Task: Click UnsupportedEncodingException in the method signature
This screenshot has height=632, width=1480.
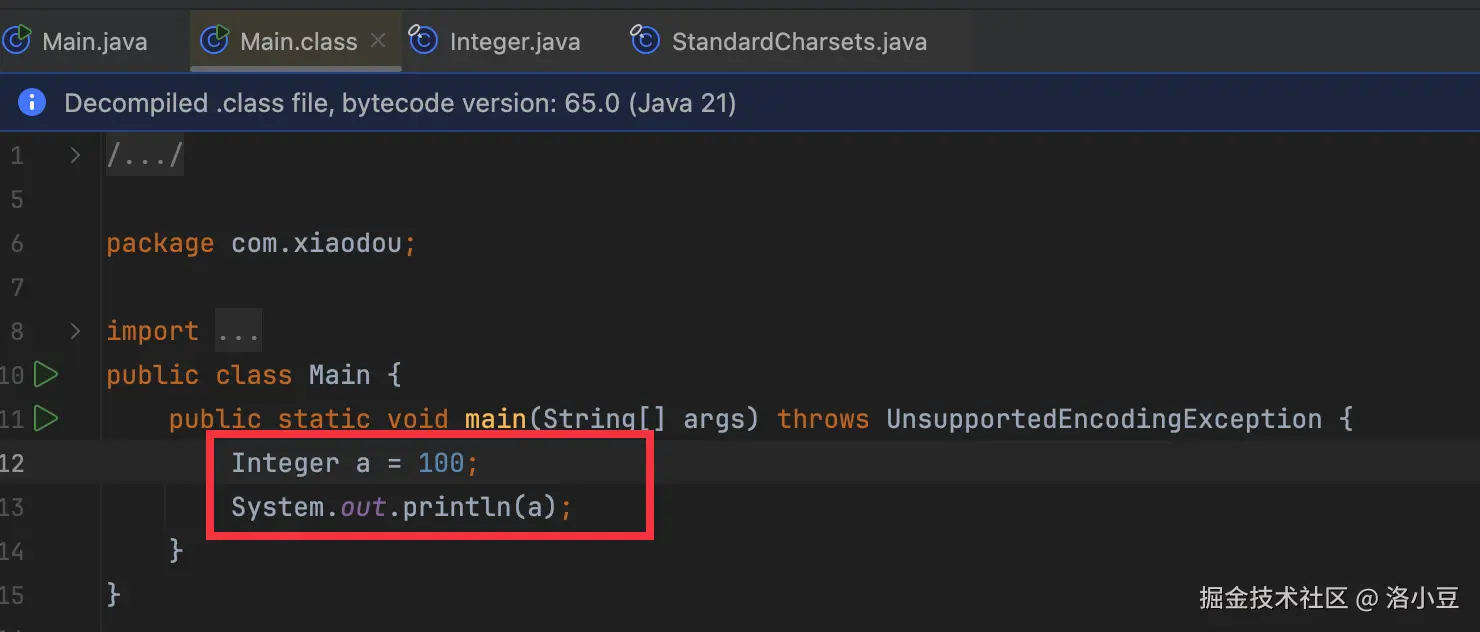Action: pyautogui.click(x=1104, y=419)
